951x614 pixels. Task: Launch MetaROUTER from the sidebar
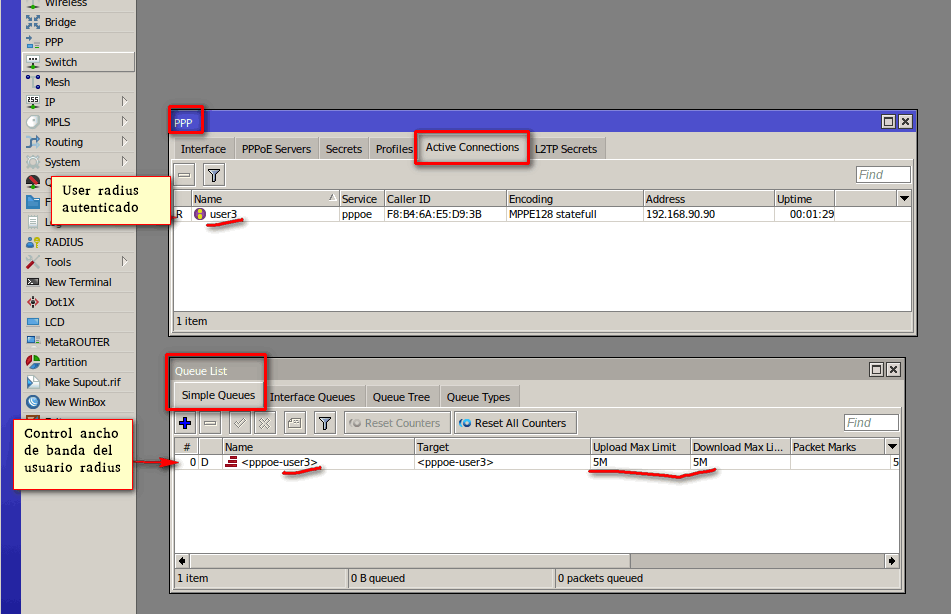click(70, 341)
